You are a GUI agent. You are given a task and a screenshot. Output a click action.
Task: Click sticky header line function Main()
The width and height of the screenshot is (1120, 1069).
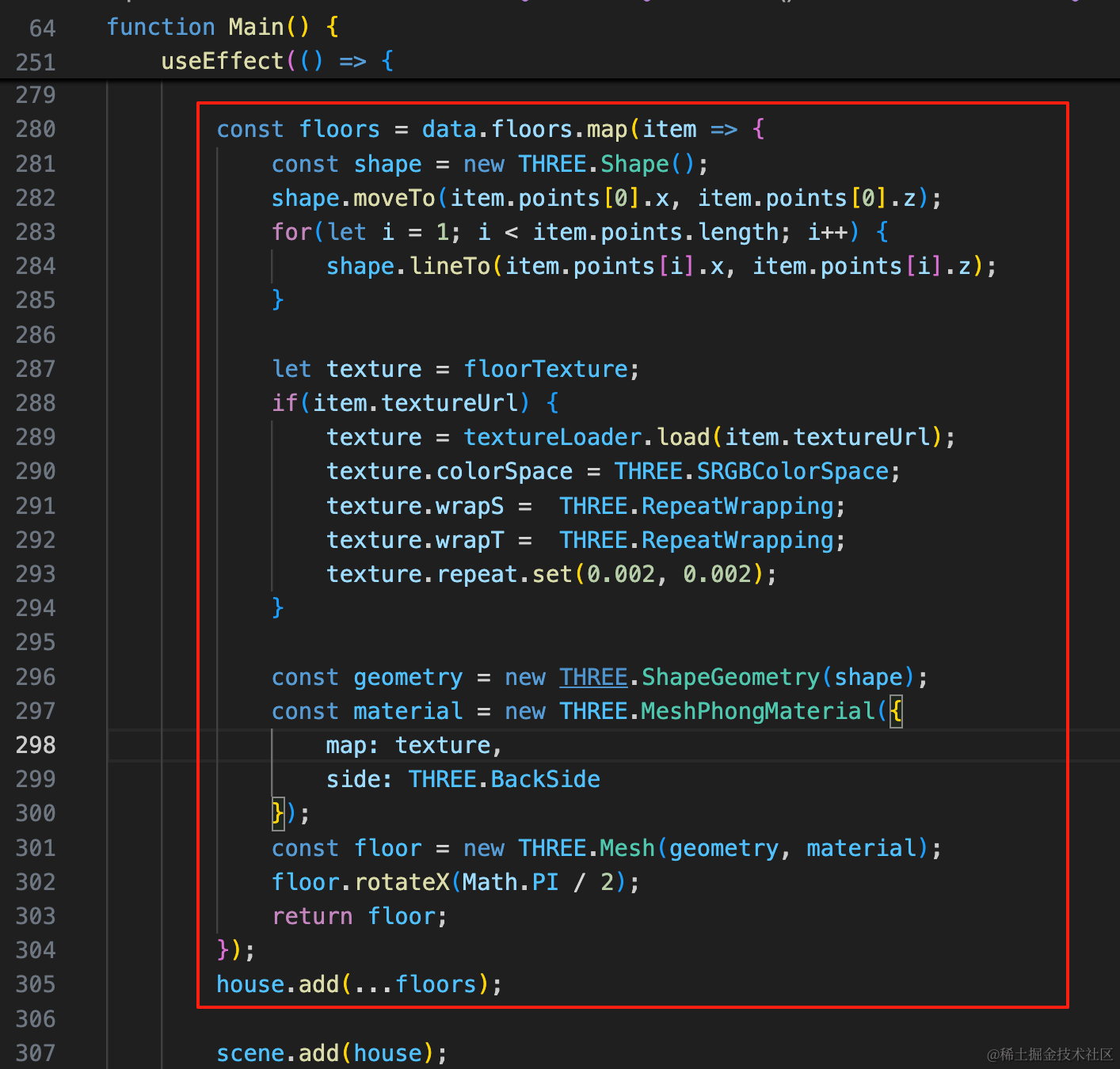point(223,27)
